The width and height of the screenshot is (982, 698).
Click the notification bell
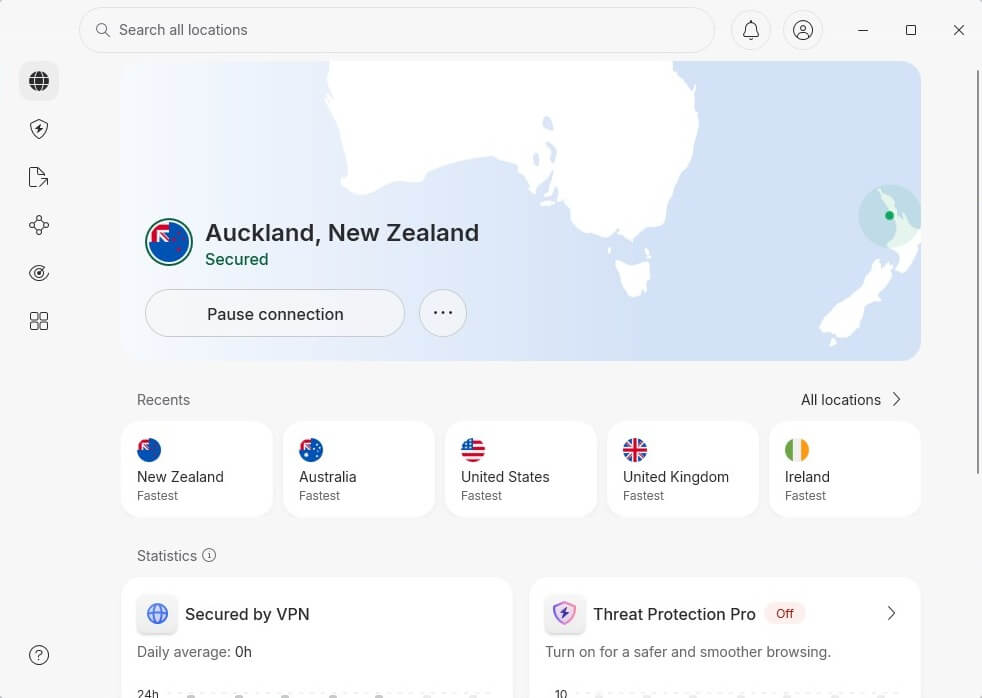751,30
